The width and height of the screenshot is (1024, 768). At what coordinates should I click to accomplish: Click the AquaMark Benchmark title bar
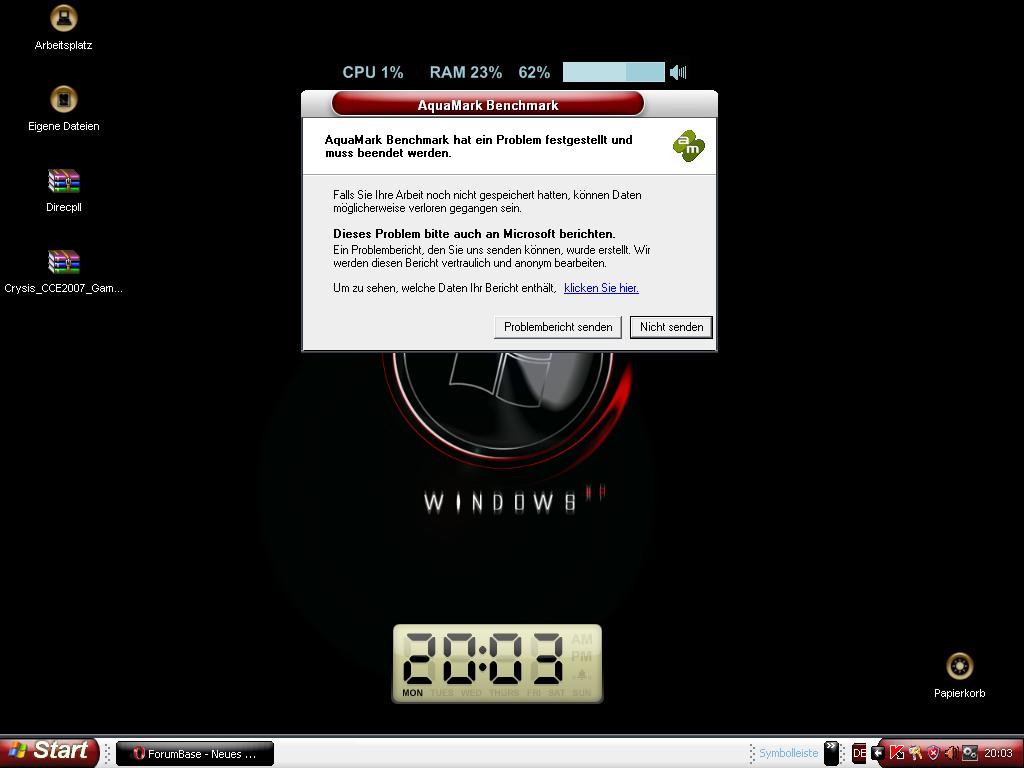click(x=488, y=104)
